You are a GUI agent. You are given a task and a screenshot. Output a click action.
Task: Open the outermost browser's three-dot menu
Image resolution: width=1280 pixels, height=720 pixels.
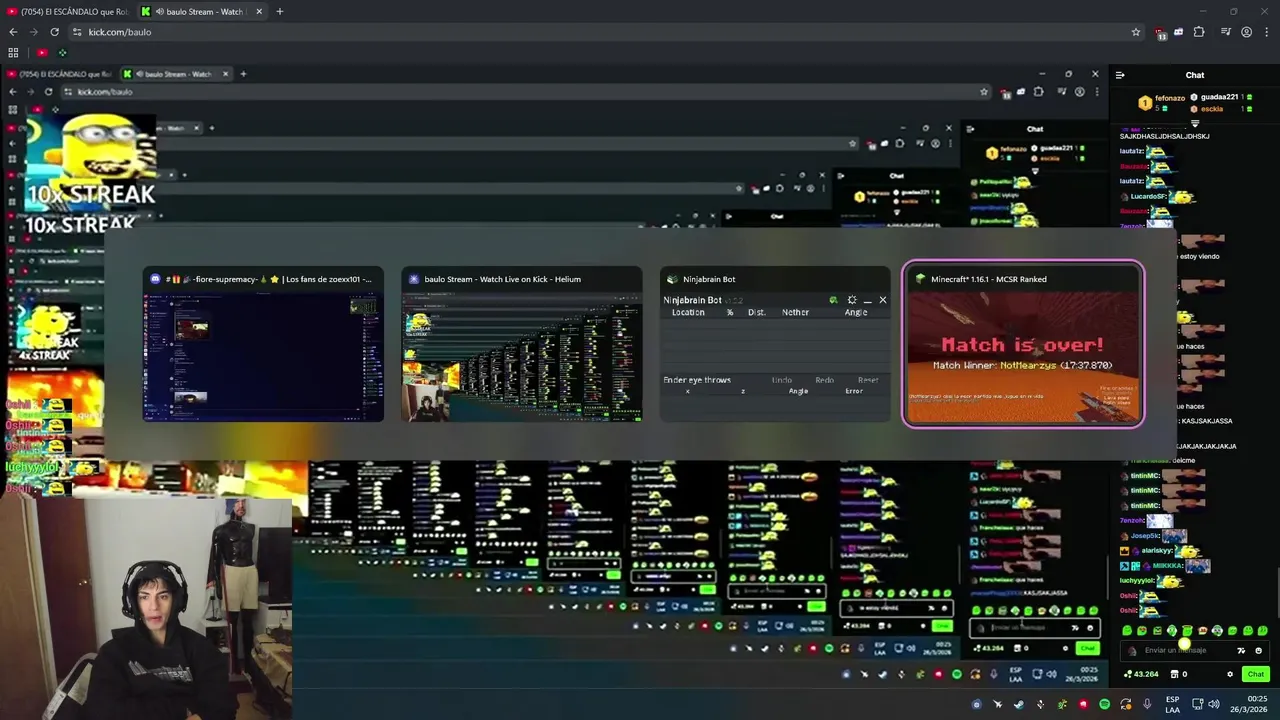(x=1266, y=32)
